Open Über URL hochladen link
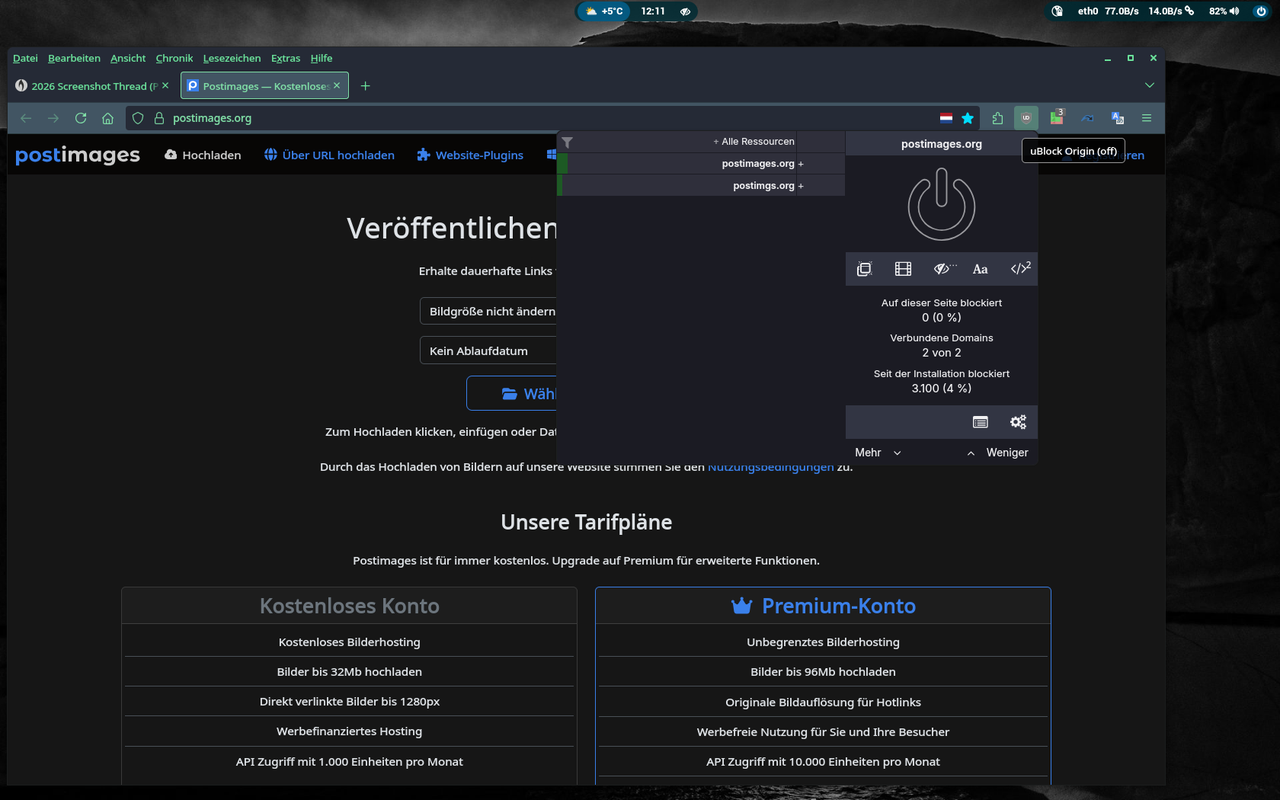The width and height of the screenshot is (1280, 800). click(329, 155)
